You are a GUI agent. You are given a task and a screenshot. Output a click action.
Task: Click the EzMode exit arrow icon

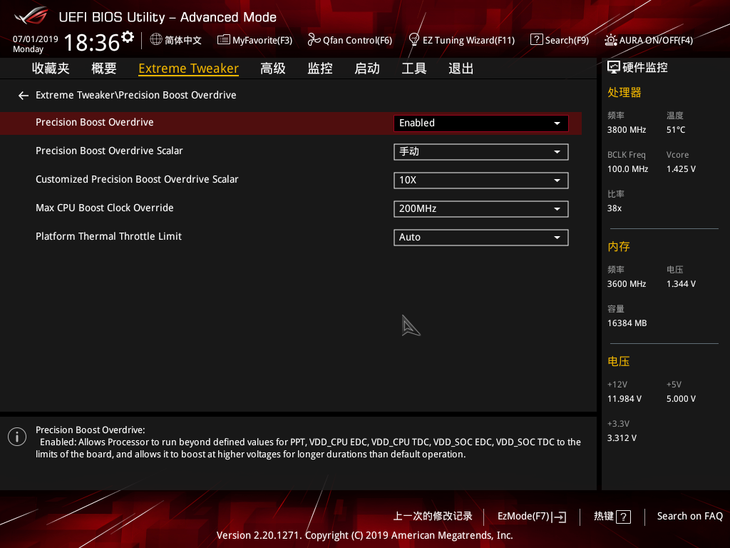click(560, 517)
